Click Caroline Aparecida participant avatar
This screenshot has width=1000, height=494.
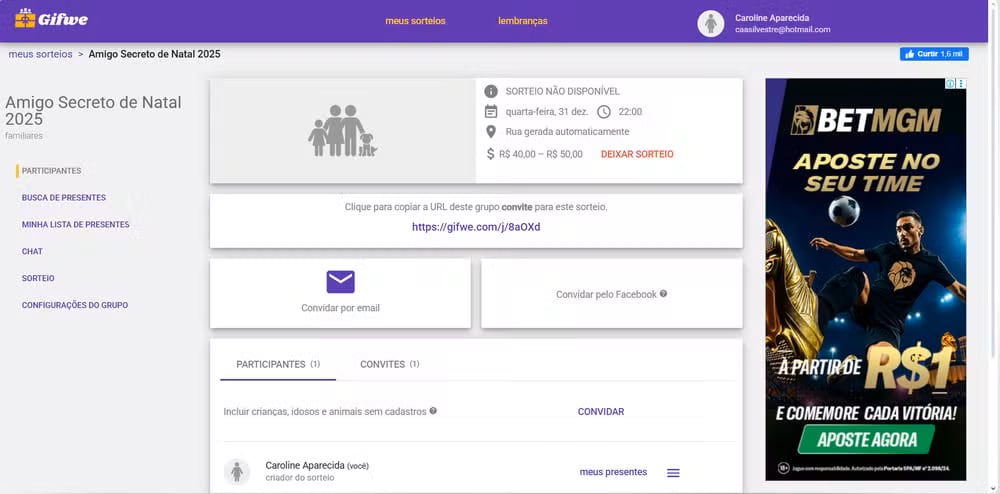coord(237,472)
